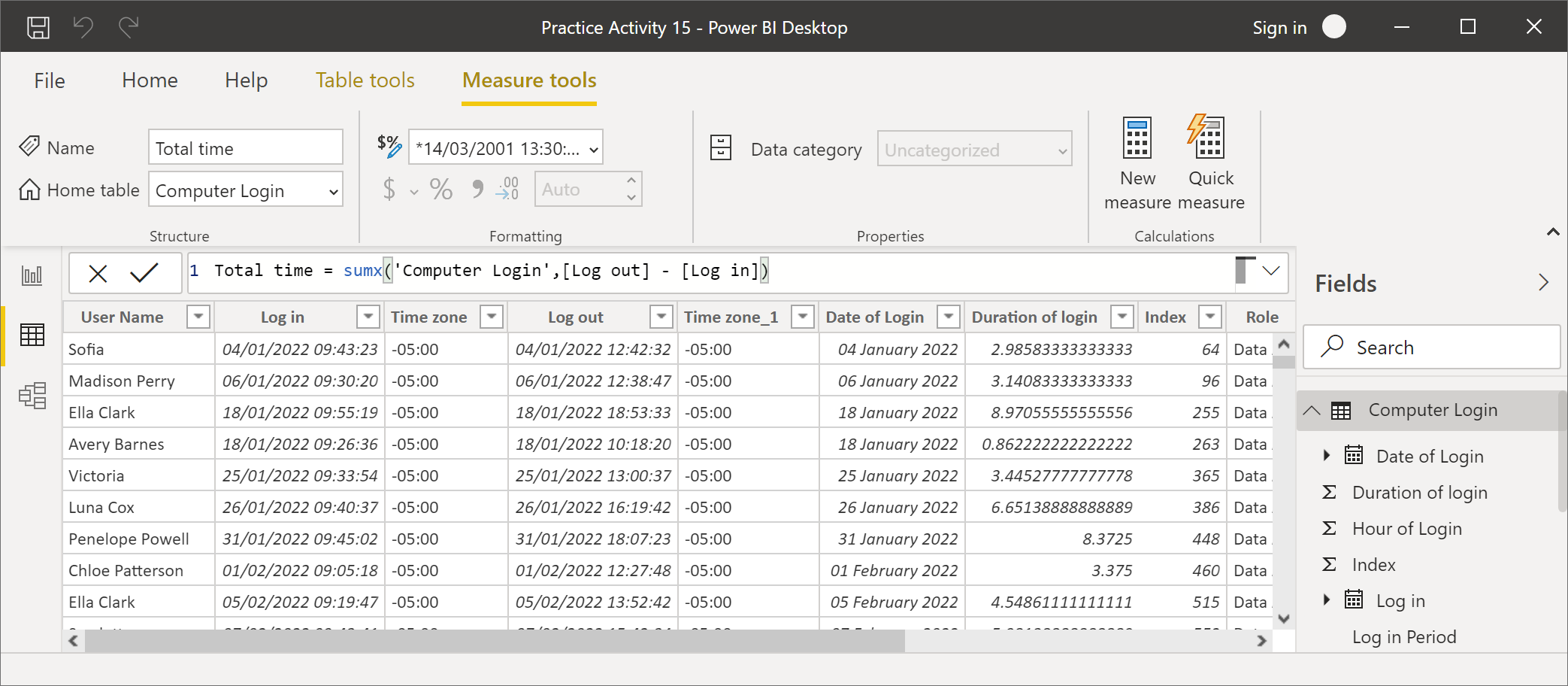The image size is (1568, 686).
Task: Sort by the Role column header
Action: [x=1261, y=317]
